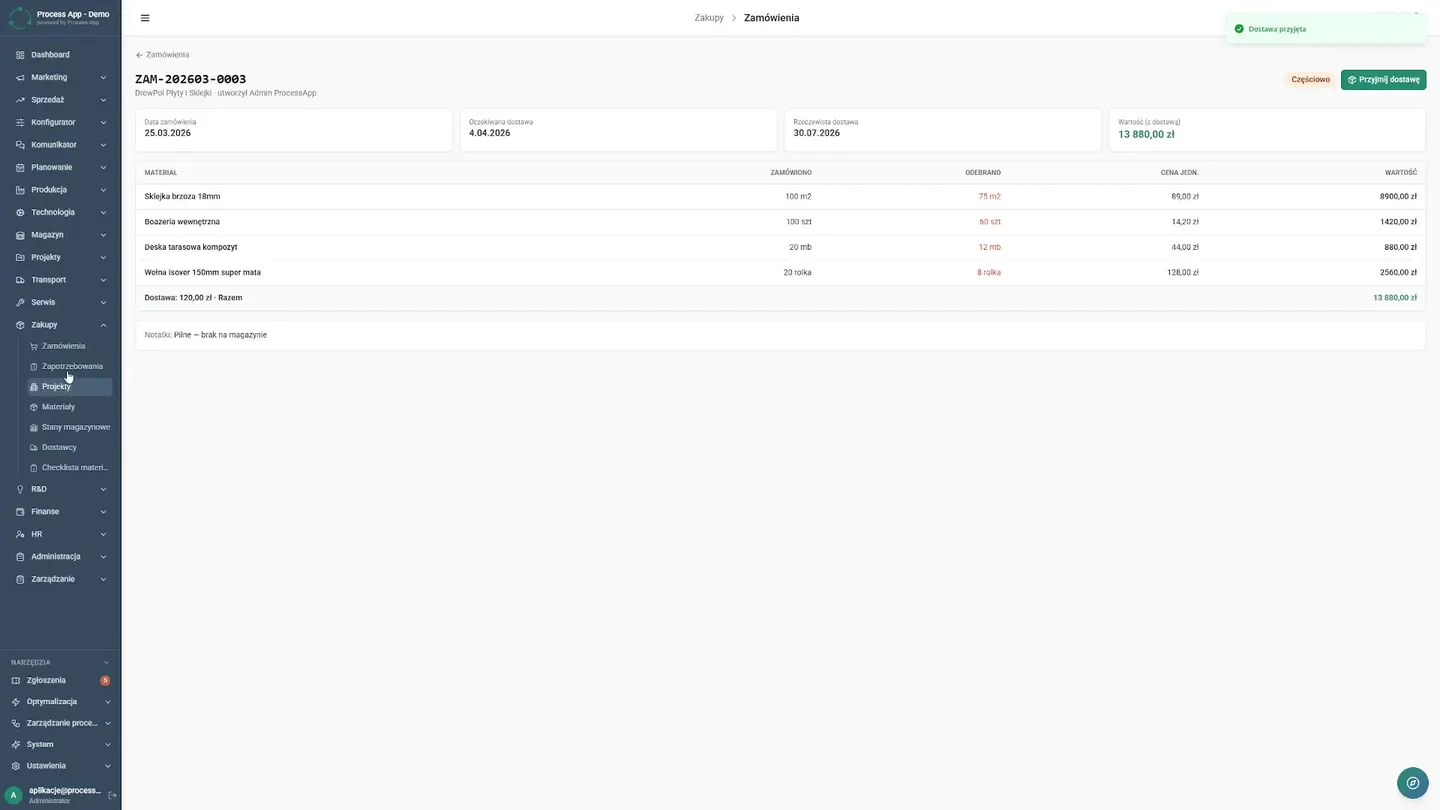
Task: Expand the Projekty menu chevron
Action: coord(103,257)
